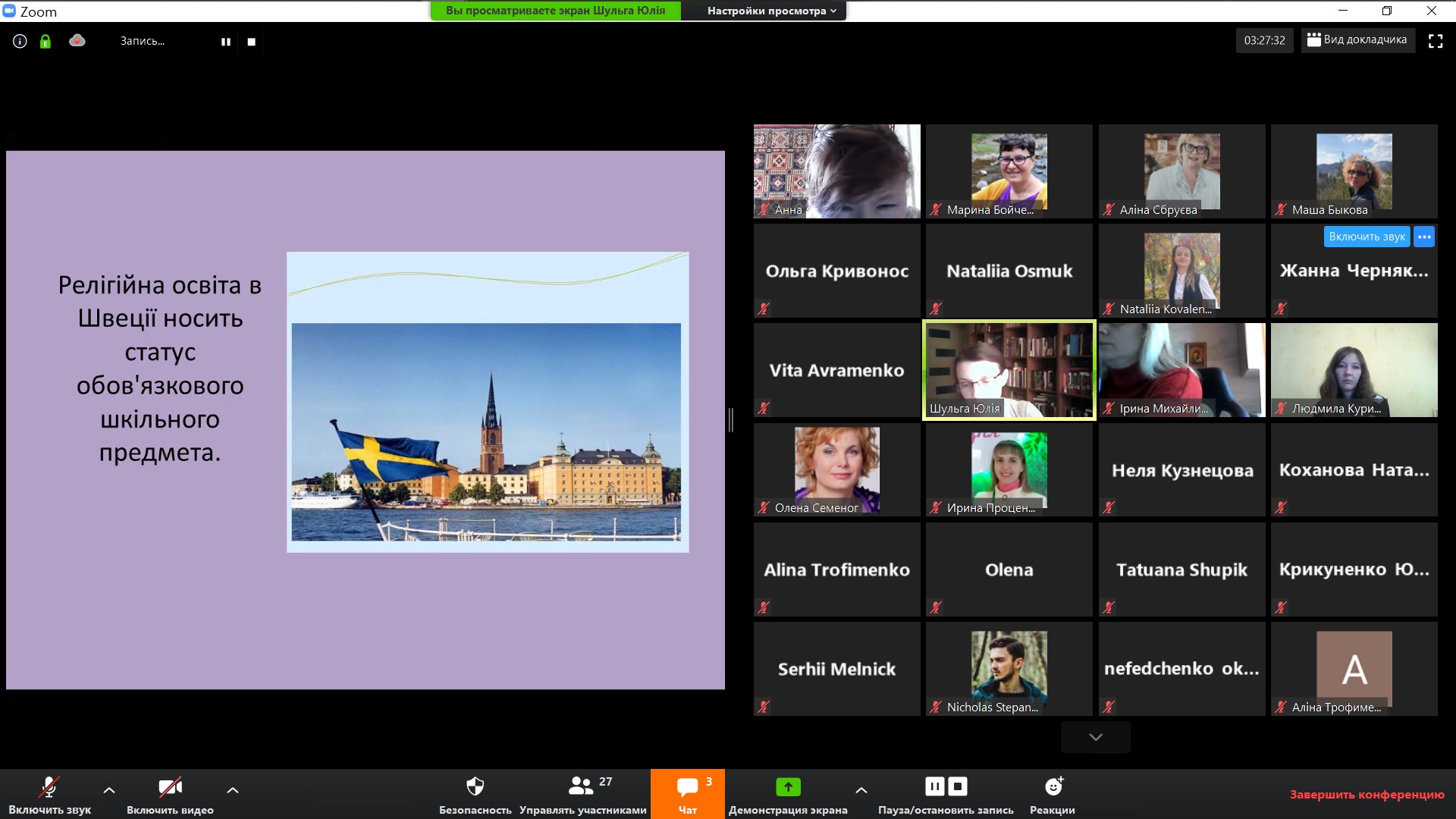Click muted mic icon on Vita Avramenko tile
This screenshot has width=1456, height=819.
click(x=764, y=407)
